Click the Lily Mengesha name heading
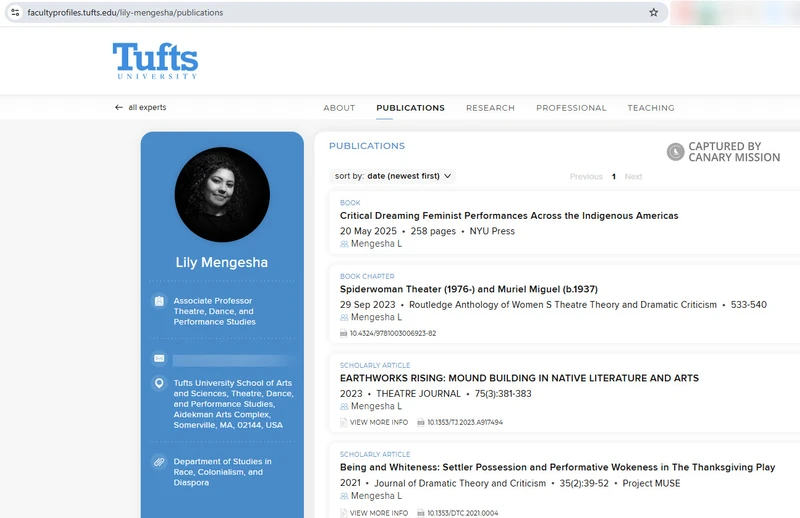This screenshot has height=518, width=800. [221, 262]
